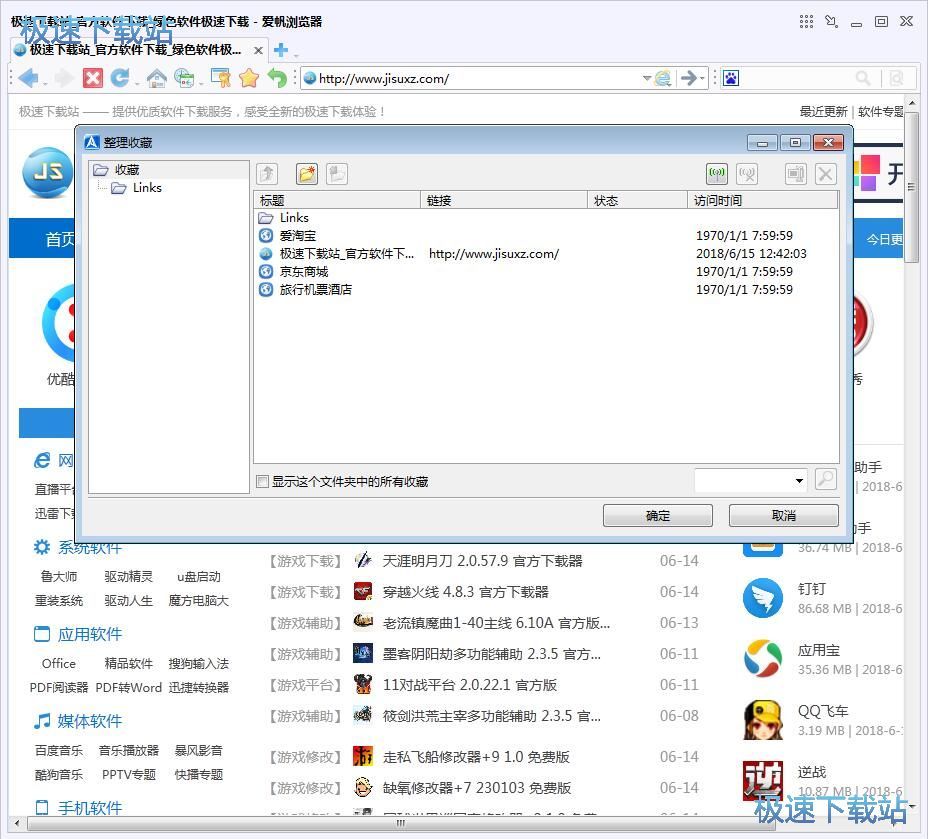Click the 最近更新 link on webpage
The width and height of the screenshot is (928, 839).
pos(823,111)
